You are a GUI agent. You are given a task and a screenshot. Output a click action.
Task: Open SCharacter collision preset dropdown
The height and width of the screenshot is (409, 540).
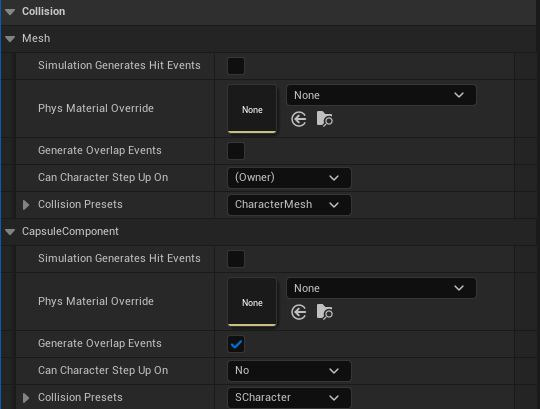(x=289, y=398)
